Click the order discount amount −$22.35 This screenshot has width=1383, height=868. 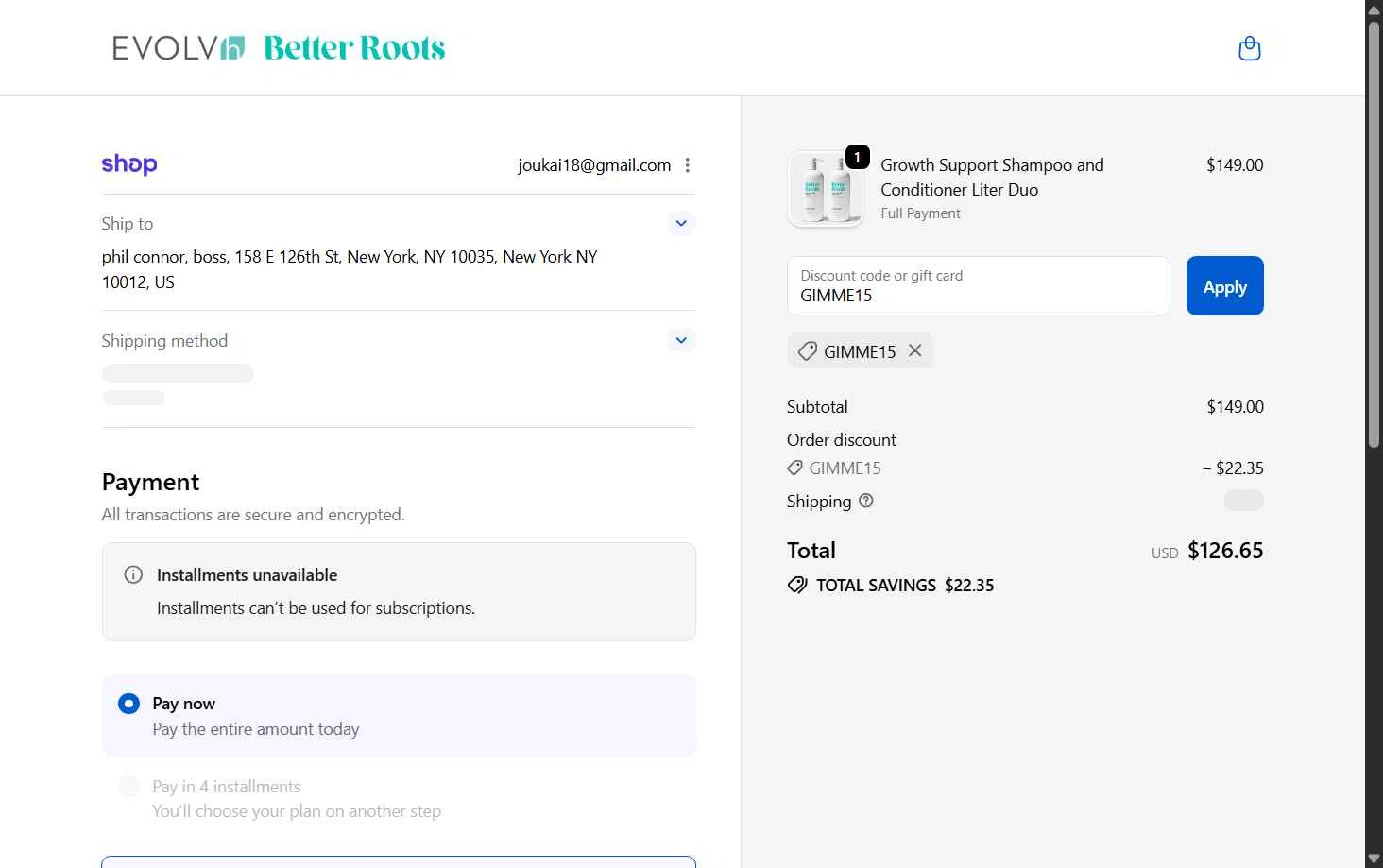tap(1233, 468)
